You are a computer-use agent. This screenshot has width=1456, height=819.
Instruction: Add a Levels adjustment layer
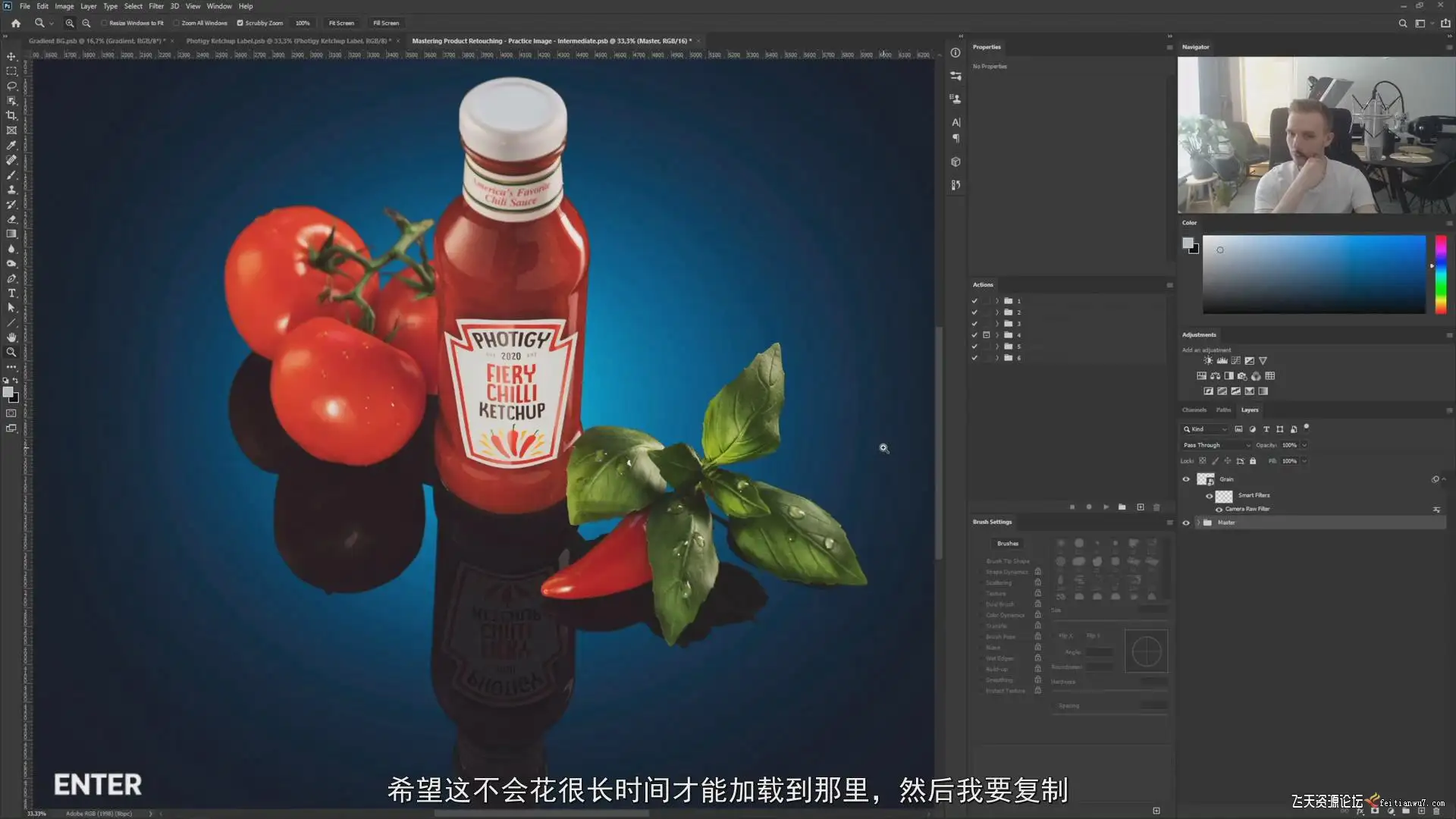pos(1222,361)
